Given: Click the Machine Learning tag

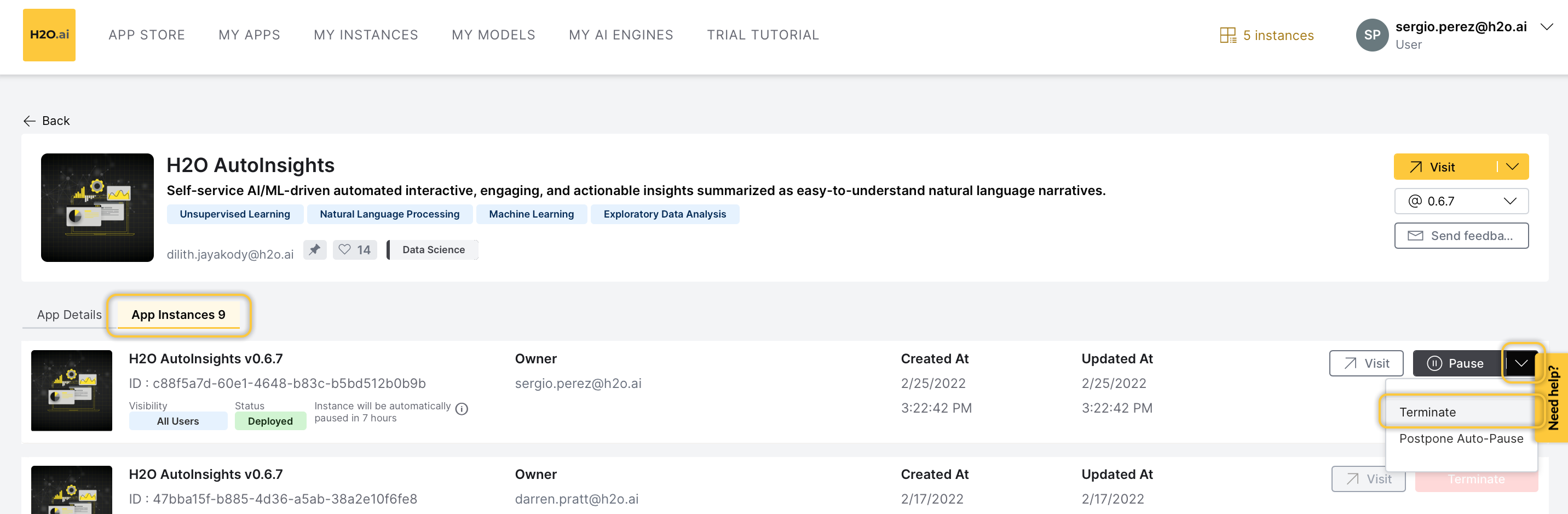Looking at the screenshot, I should (532, 214).
